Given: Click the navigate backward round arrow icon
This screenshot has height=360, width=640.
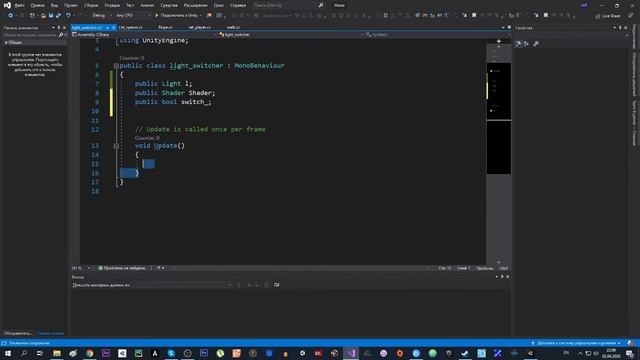Looking at the screenshot, I should point(10,16).
